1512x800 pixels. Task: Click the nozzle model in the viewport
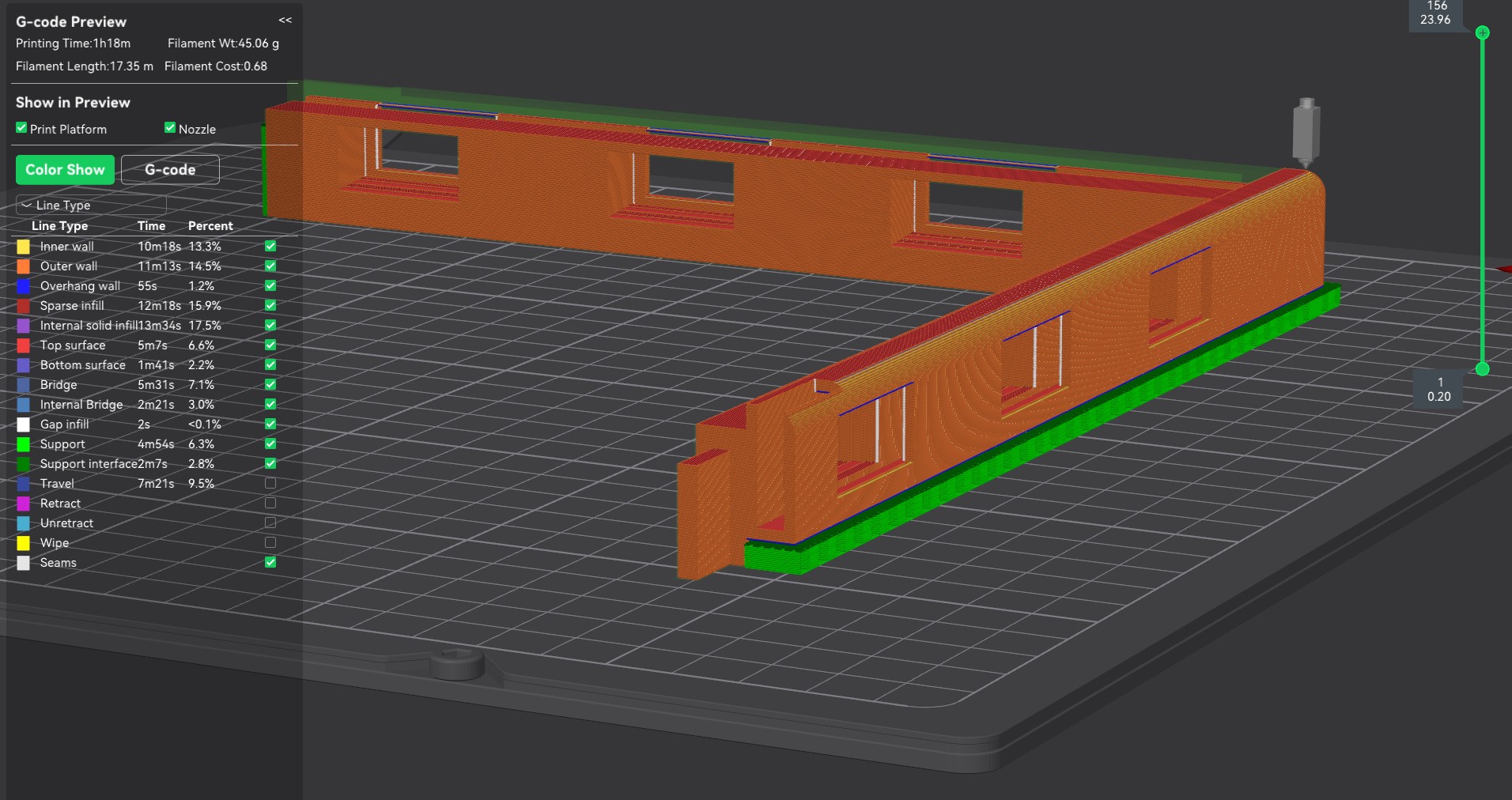point(1306,132)
